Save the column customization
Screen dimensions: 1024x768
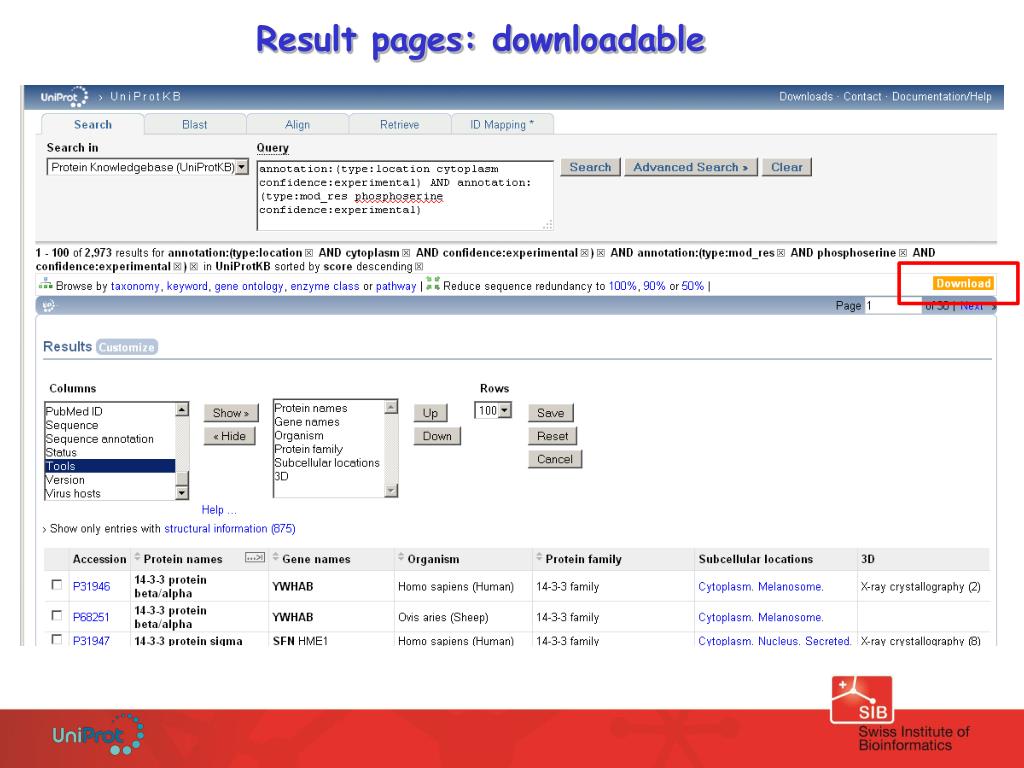[551, 413]
